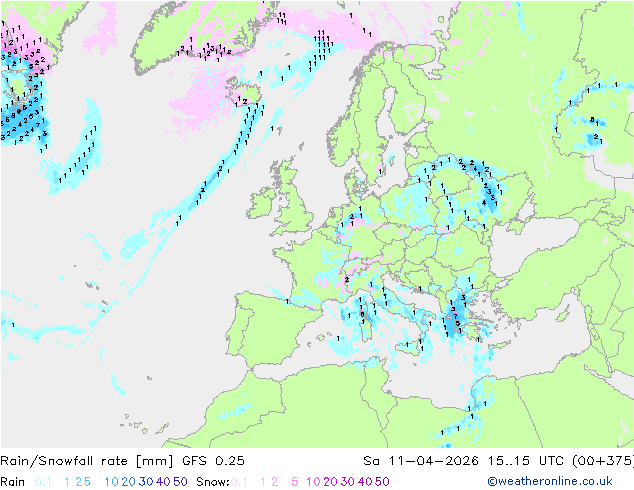634x490 pixels.
Task: Select the Snow 20 legend value
Action: pos(330,482)
